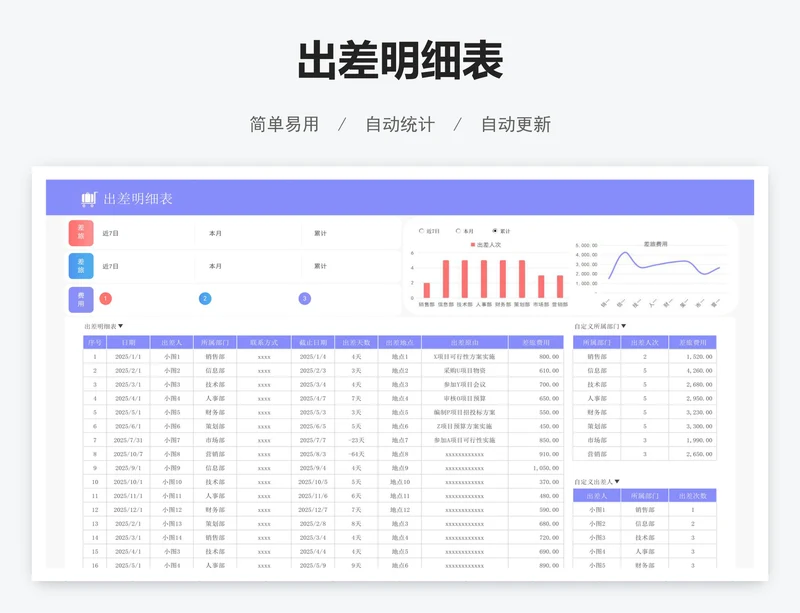Click the person cell 小图10
The width and height of the screenshot is (800, 613).
pyautogui.click(x=172, y=482)
